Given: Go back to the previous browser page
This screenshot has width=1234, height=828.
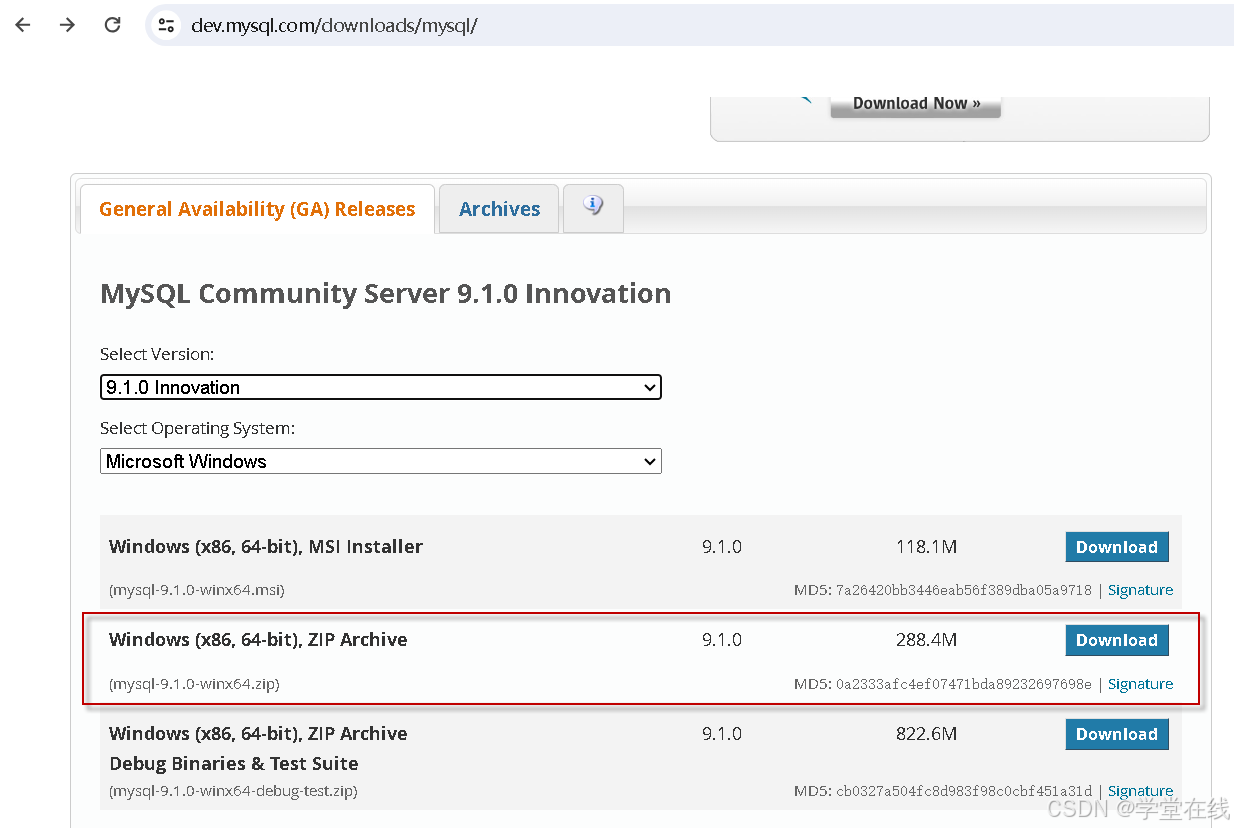Looking at the screenshot, I should click(22, 25).
